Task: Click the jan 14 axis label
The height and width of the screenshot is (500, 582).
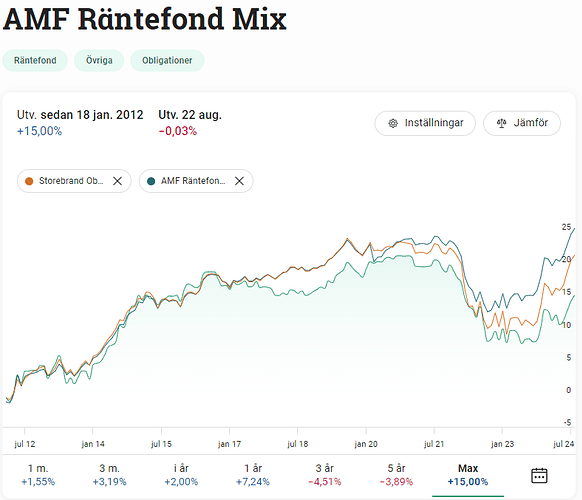Action: (x=93, y=444)
